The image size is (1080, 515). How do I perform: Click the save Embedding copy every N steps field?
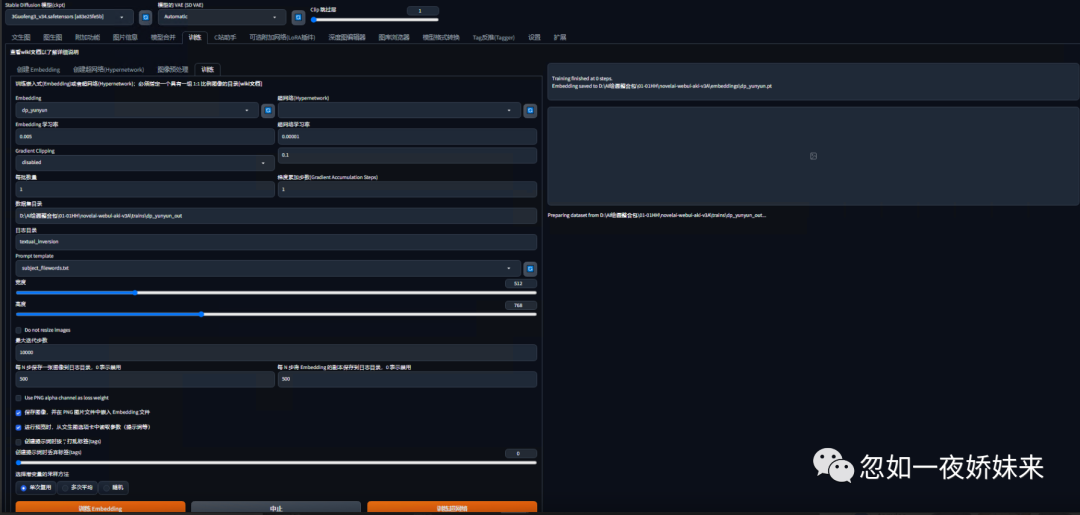[x=407, y=379]
